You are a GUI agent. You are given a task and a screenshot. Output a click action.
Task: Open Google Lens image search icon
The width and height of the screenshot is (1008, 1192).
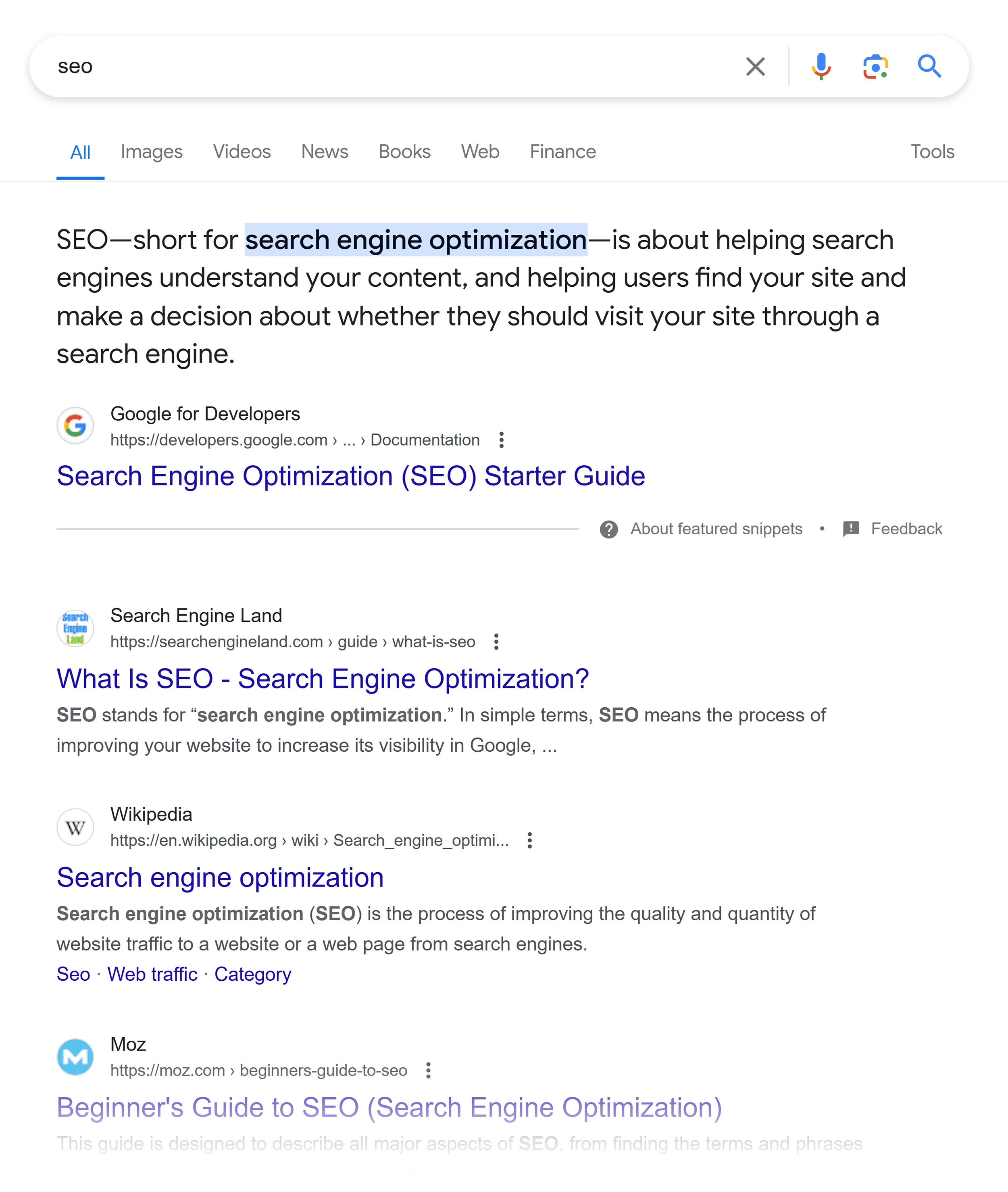[875, 67]
